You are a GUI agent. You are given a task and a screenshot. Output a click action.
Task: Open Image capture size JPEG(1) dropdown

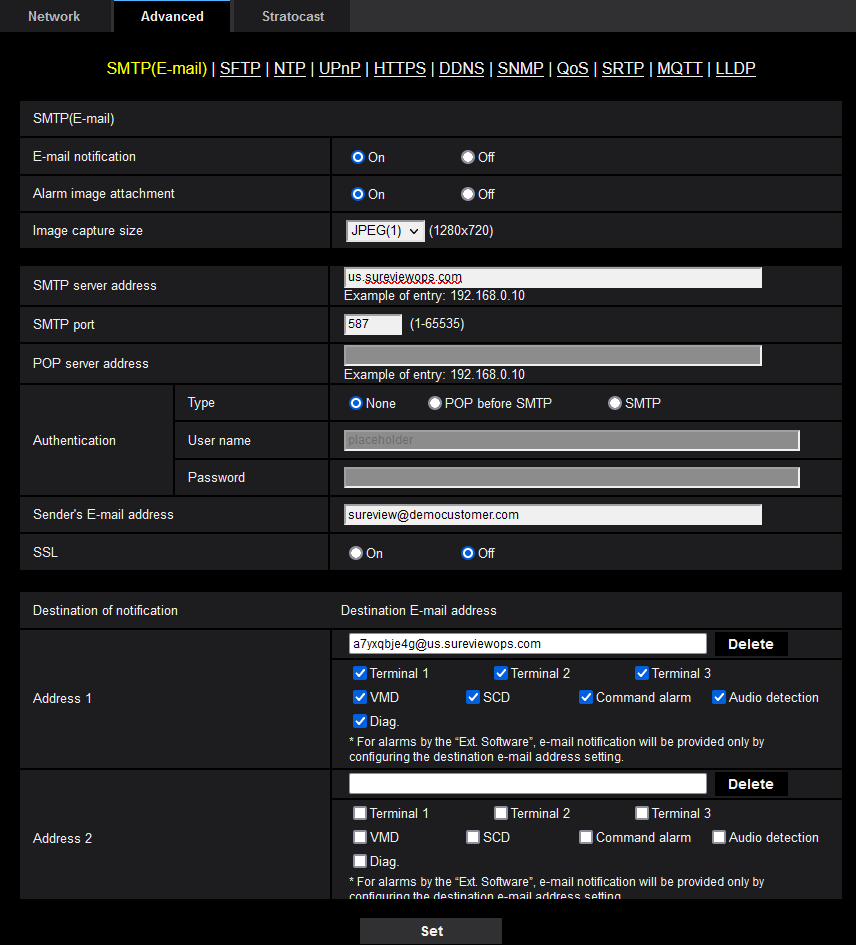tap(385, 231)
